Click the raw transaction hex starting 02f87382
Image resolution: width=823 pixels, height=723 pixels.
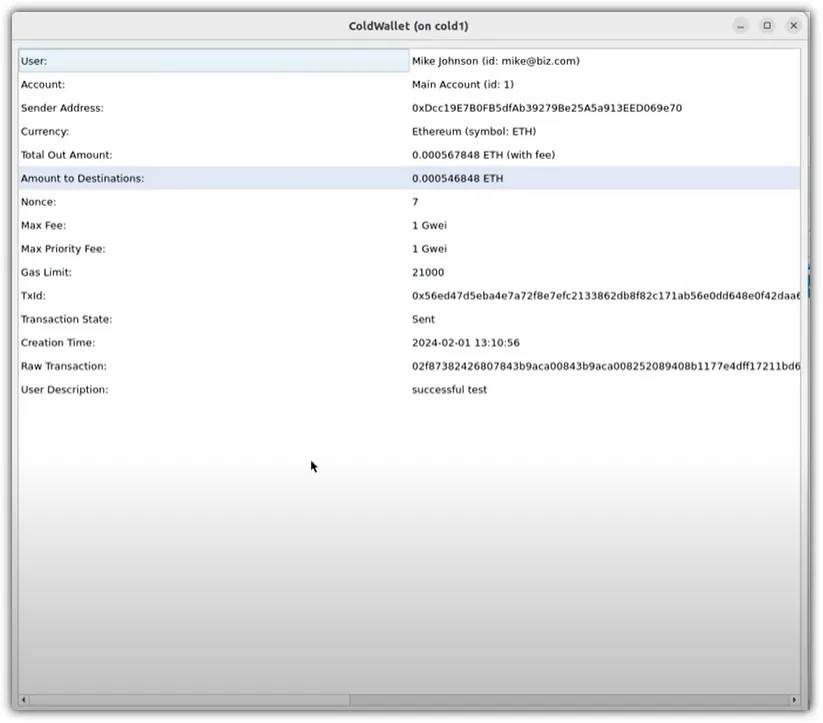tap(606, 366)
